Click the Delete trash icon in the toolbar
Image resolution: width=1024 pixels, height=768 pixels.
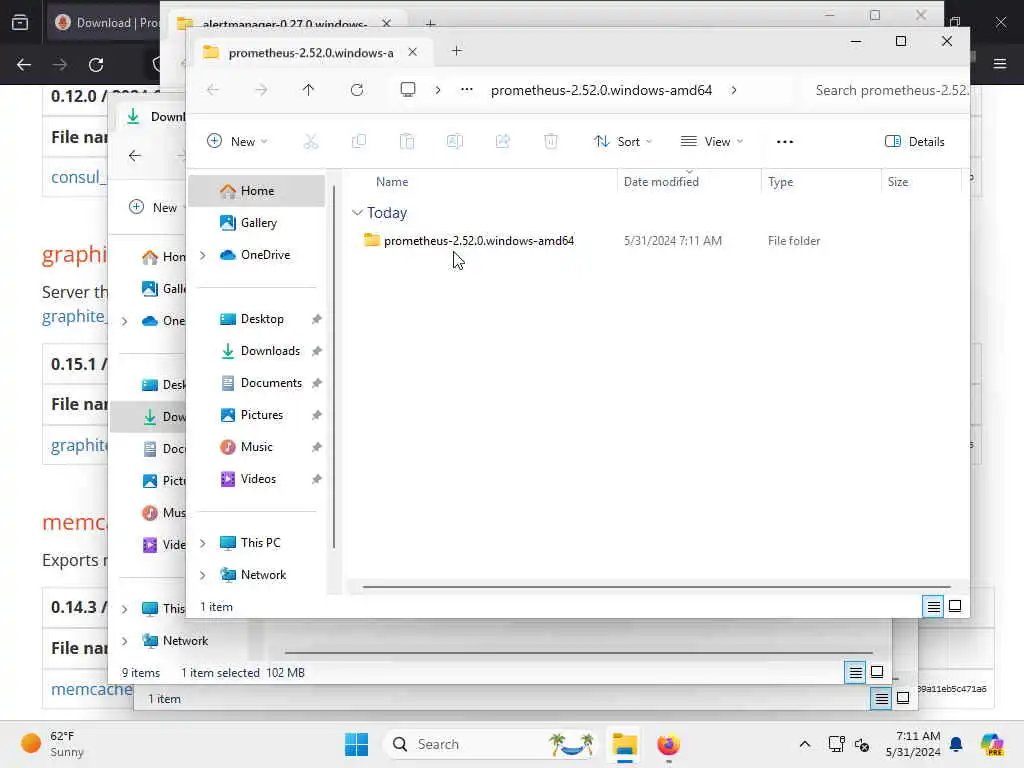551,142
